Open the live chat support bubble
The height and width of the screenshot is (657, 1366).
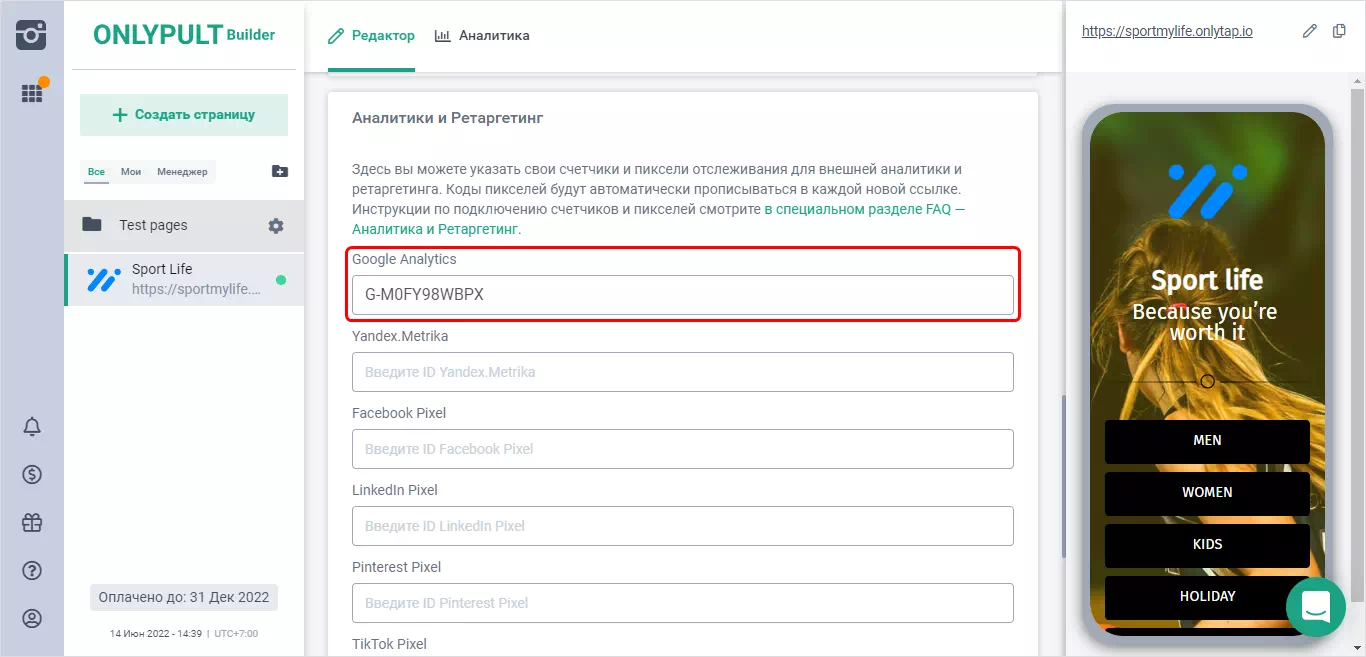pos(1315,607)
